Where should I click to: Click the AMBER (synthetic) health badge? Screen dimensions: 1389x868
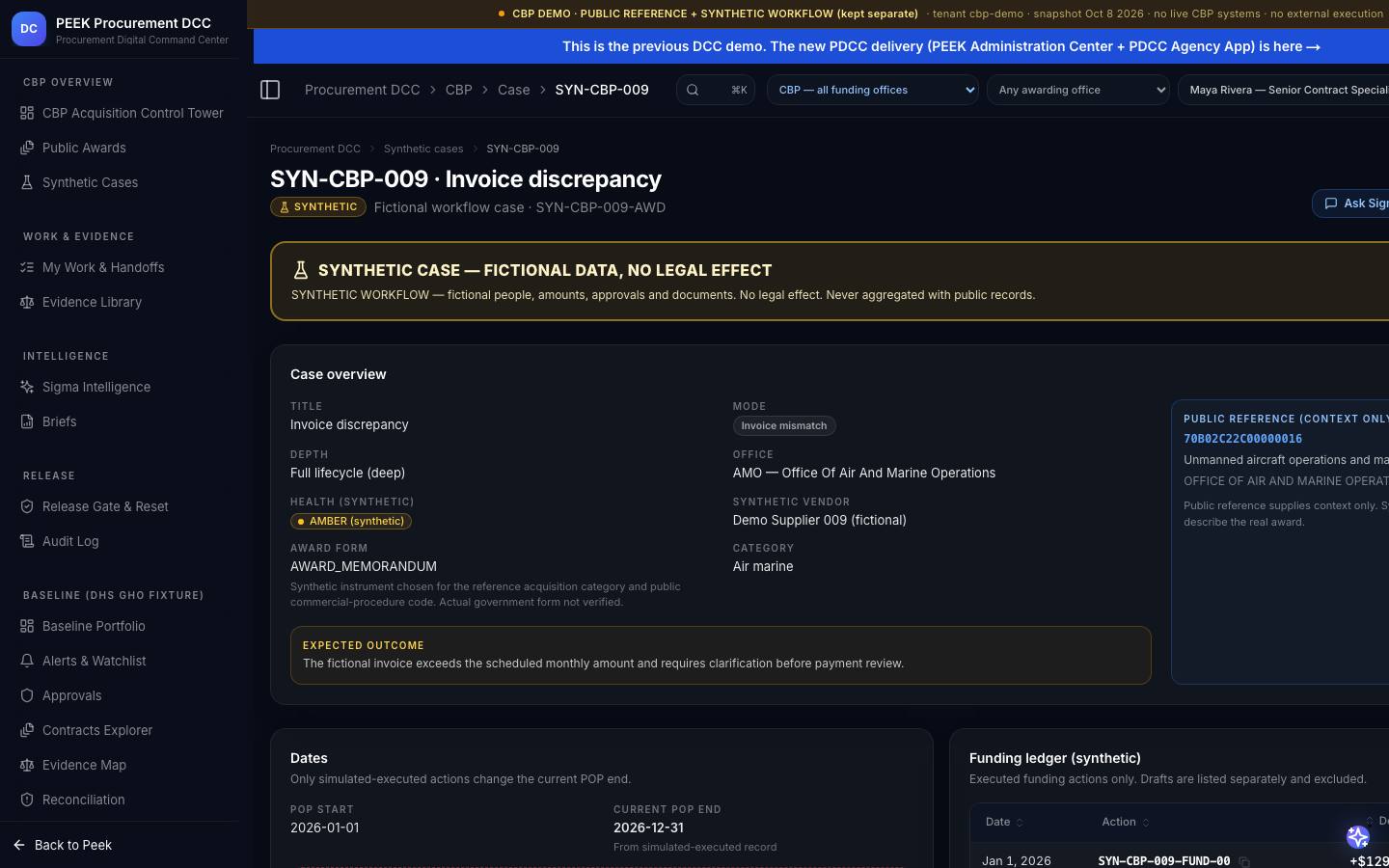351,521
